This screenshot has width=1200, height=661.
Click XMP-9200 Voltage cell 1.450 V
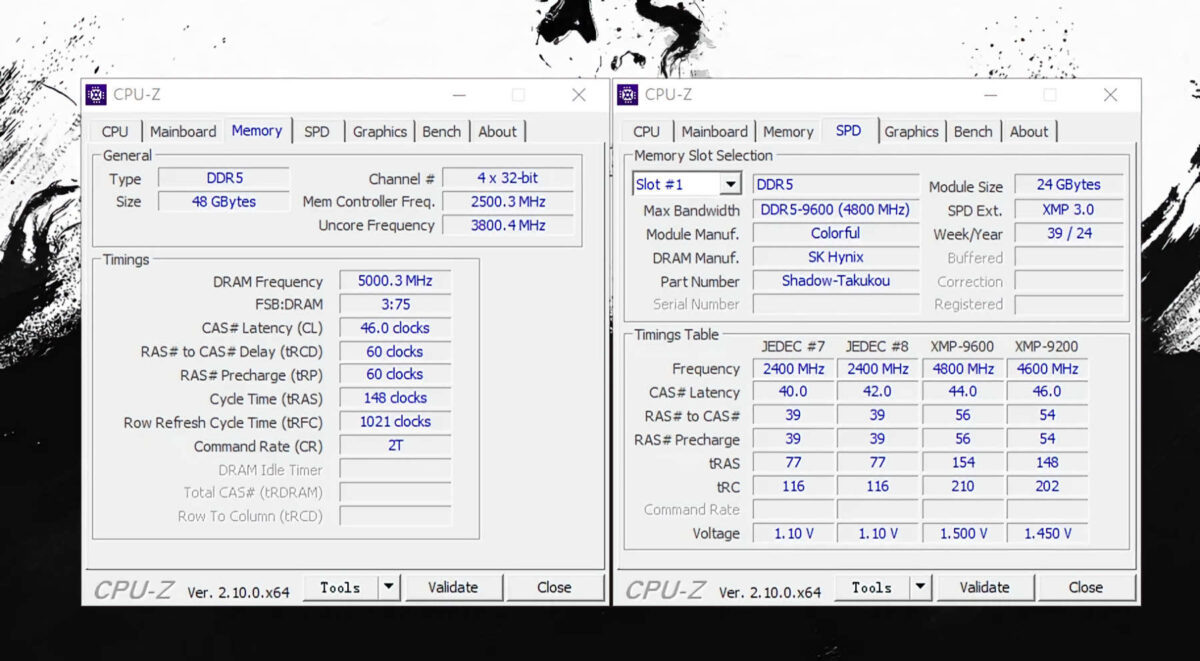point(1047,534)
